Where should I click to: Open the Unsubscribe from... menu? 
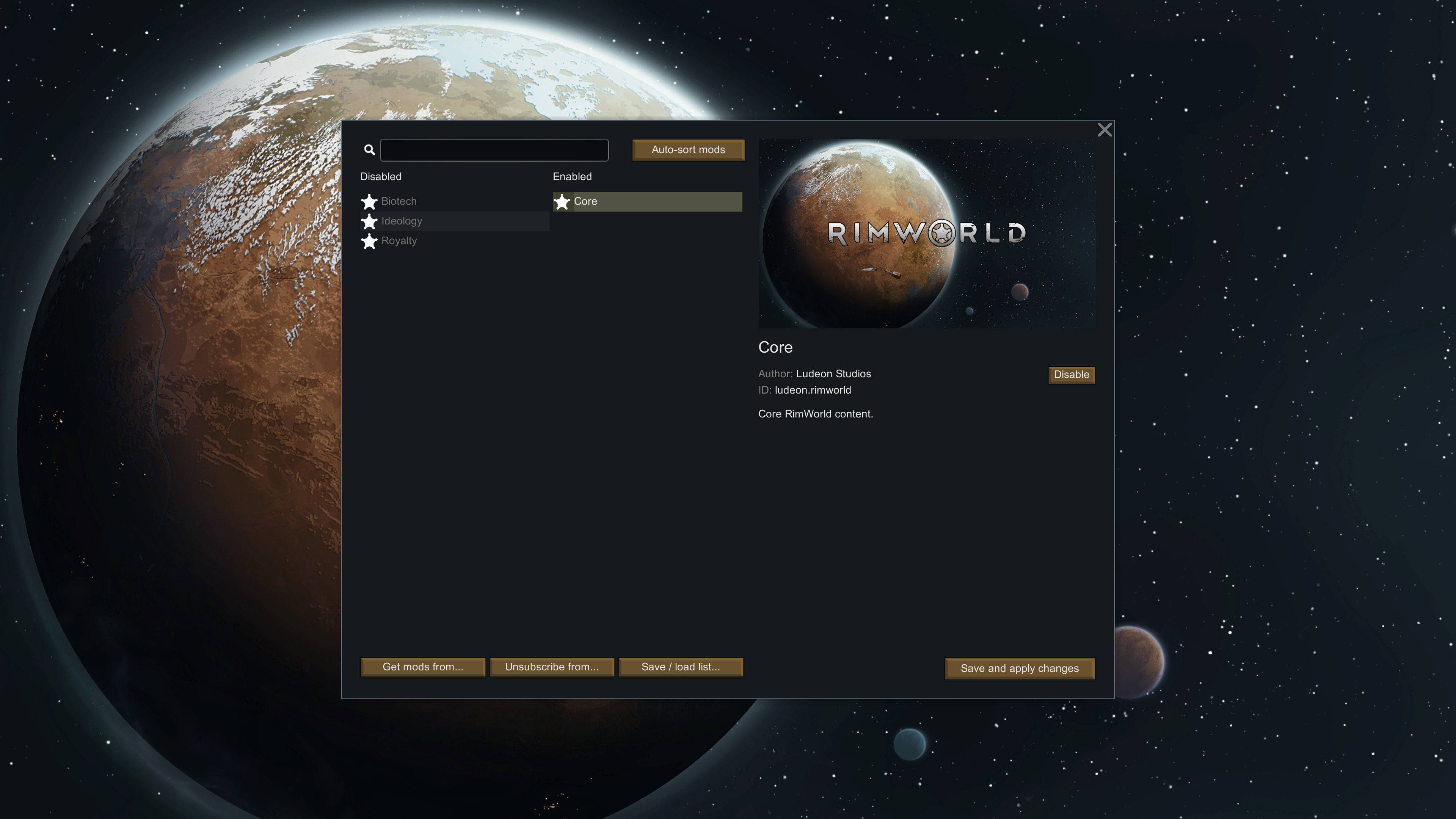552,667
